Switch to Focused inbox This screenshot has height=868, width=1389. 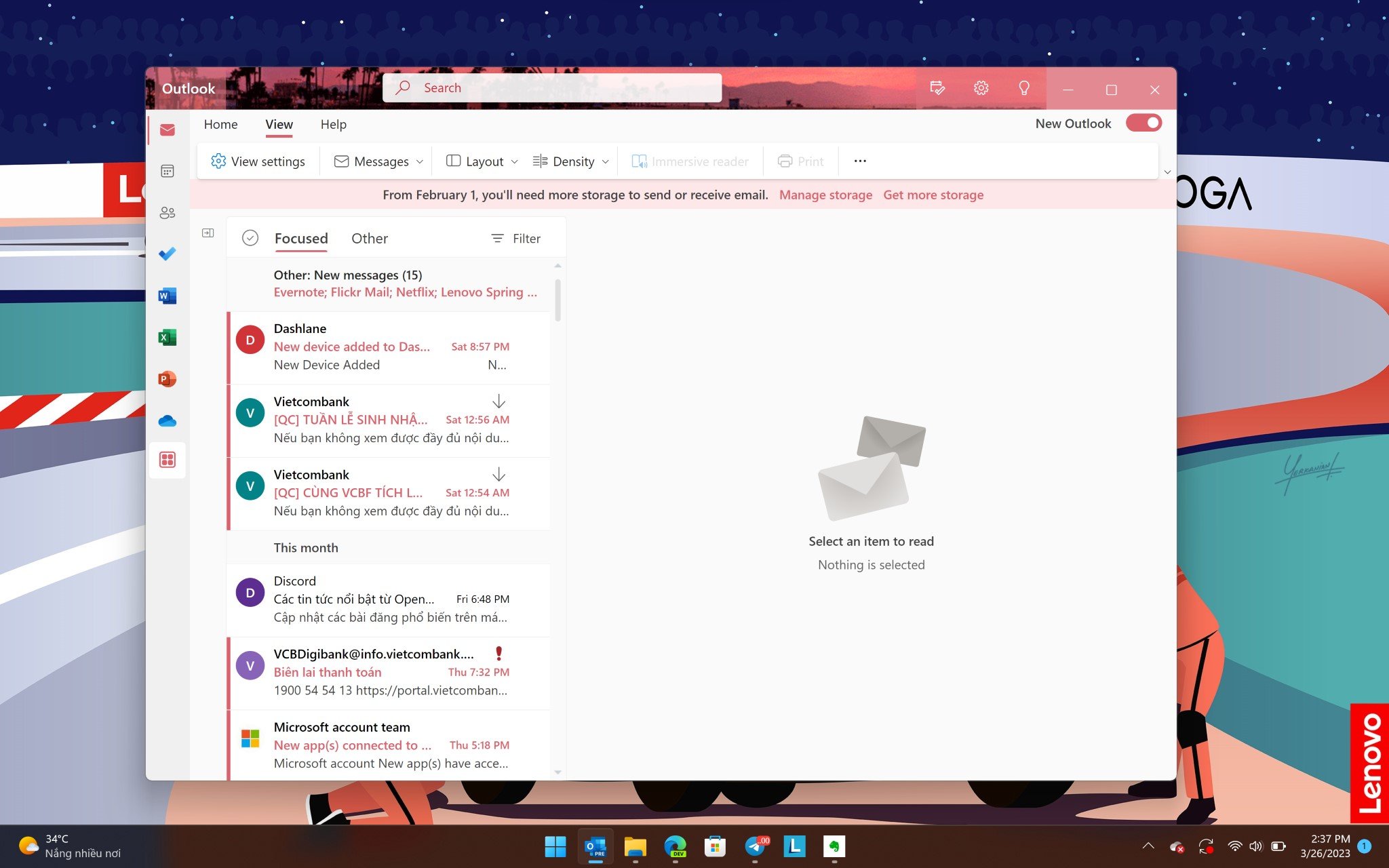coord(301,238)
